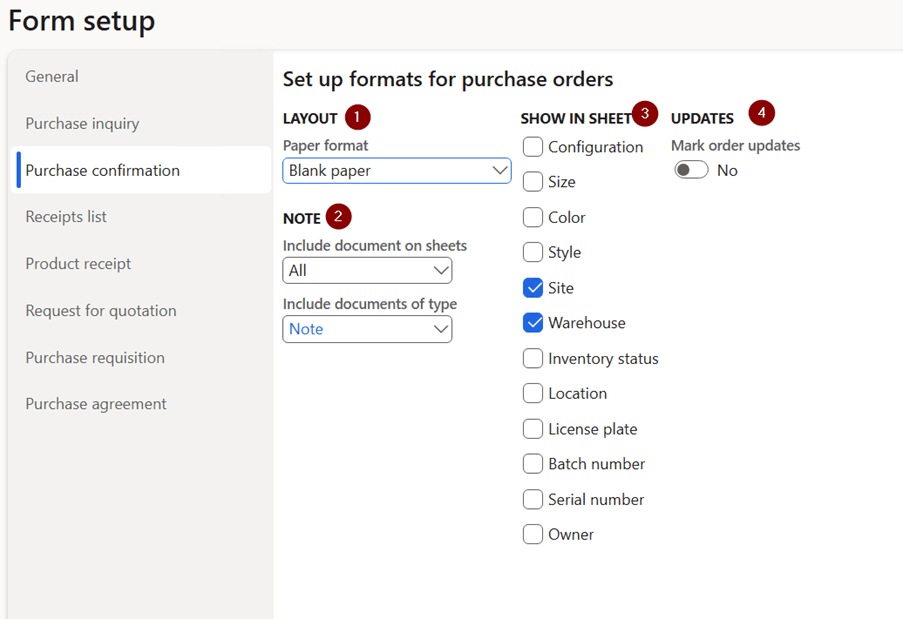This screenshot has height=619, width=903.
Task: Click the red numbered marker 4 beside UPDATES
Action: click(x=761, y=113)
